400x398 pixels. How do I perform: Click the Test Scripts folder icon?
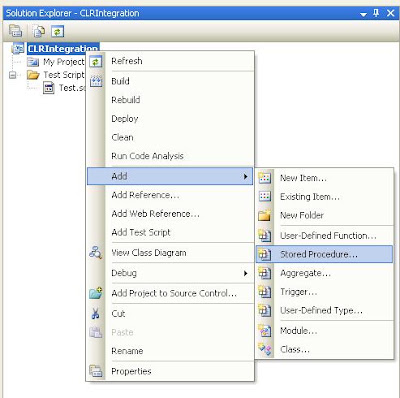click(x=33, y=75)
